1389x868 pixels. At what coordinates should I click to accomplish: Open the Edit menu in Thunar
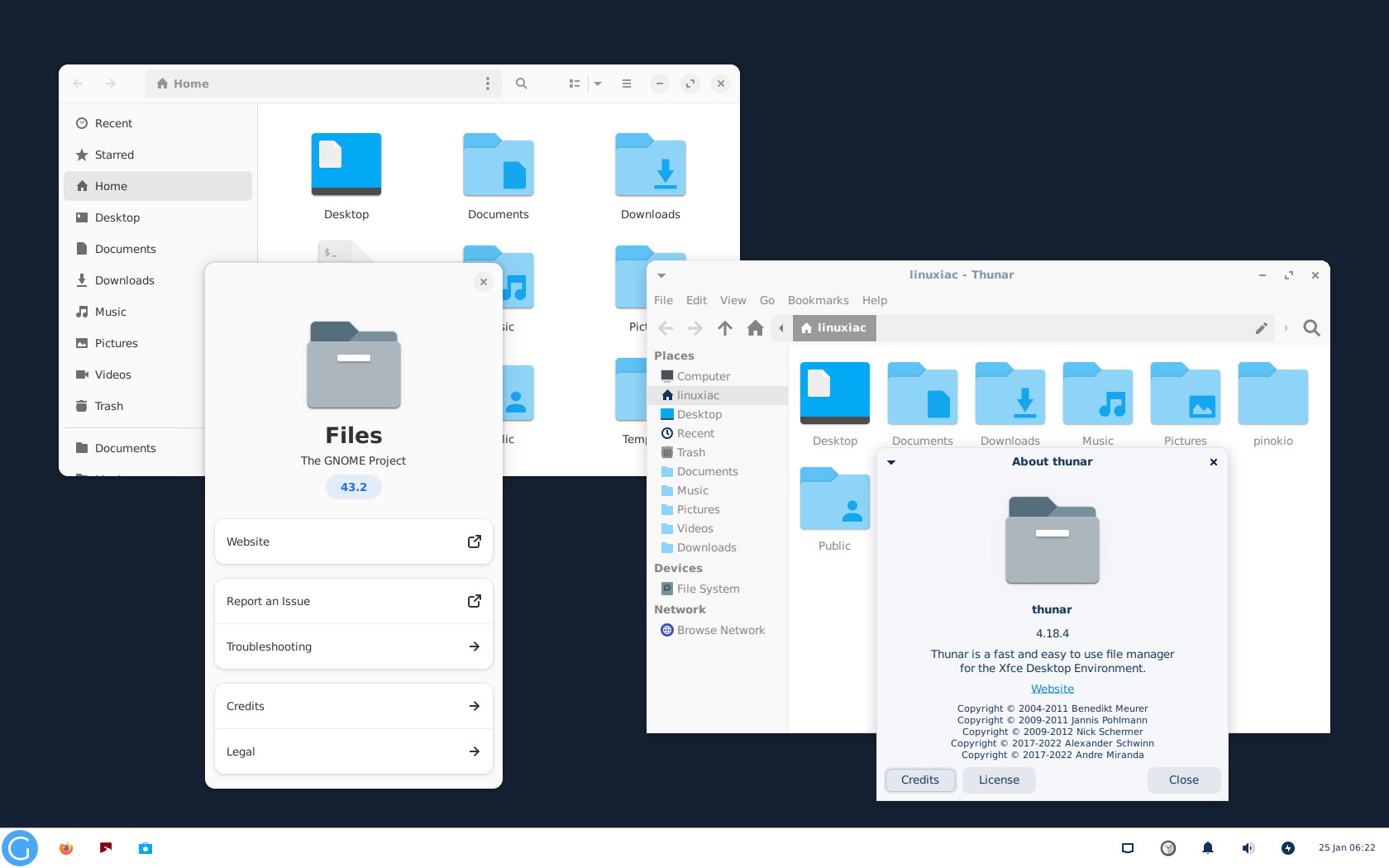click(x=697, y=300)
